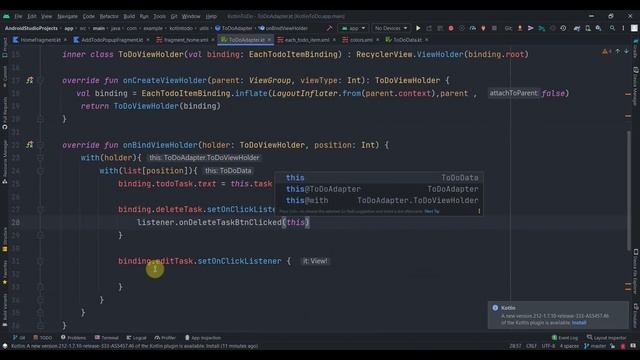Click the override gutter icon for onBindViewHolder
Image resolution: width=640 pixels, height=360 pixels.
tap(29, 145)
